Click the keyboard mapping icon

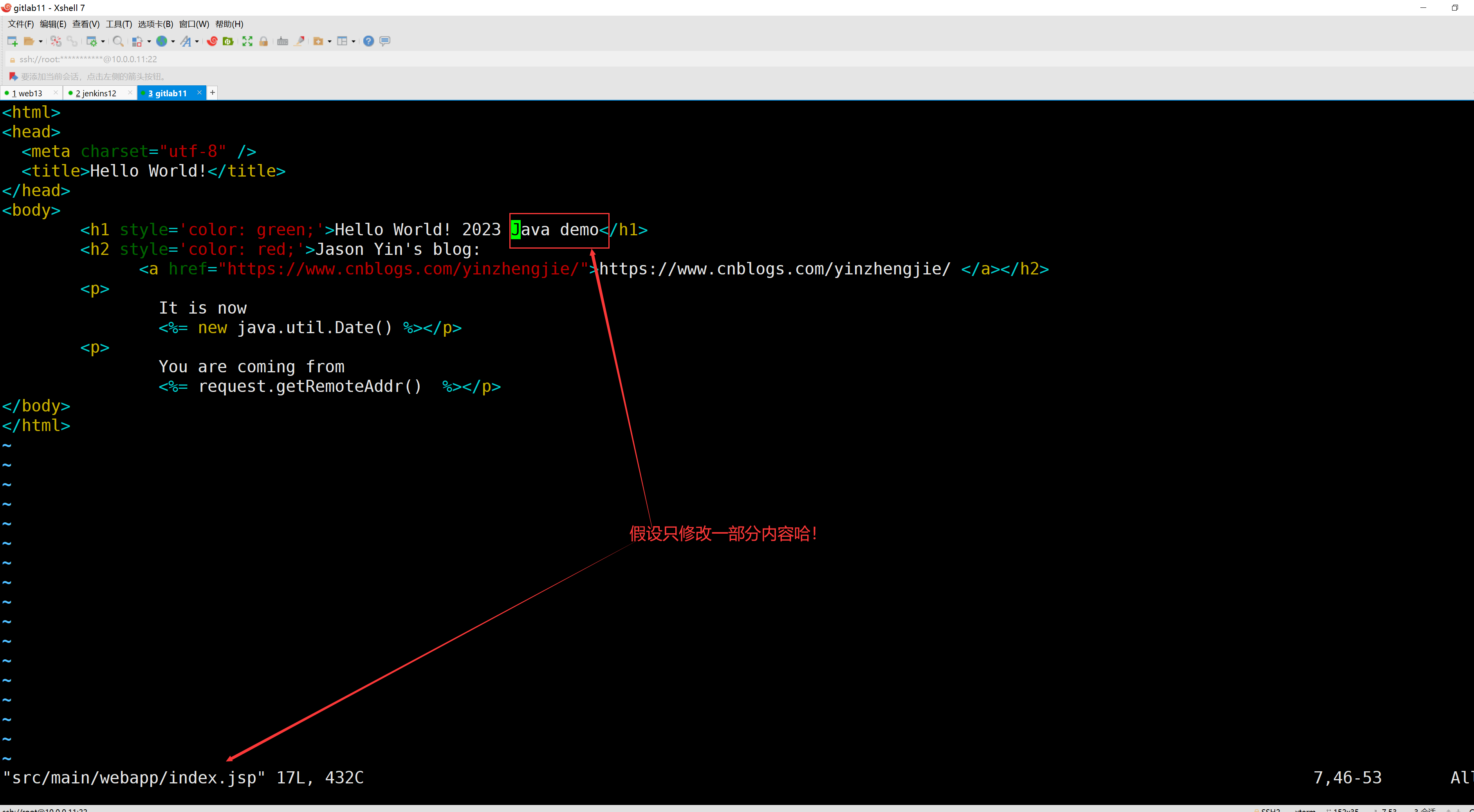[x=283, y=41]
